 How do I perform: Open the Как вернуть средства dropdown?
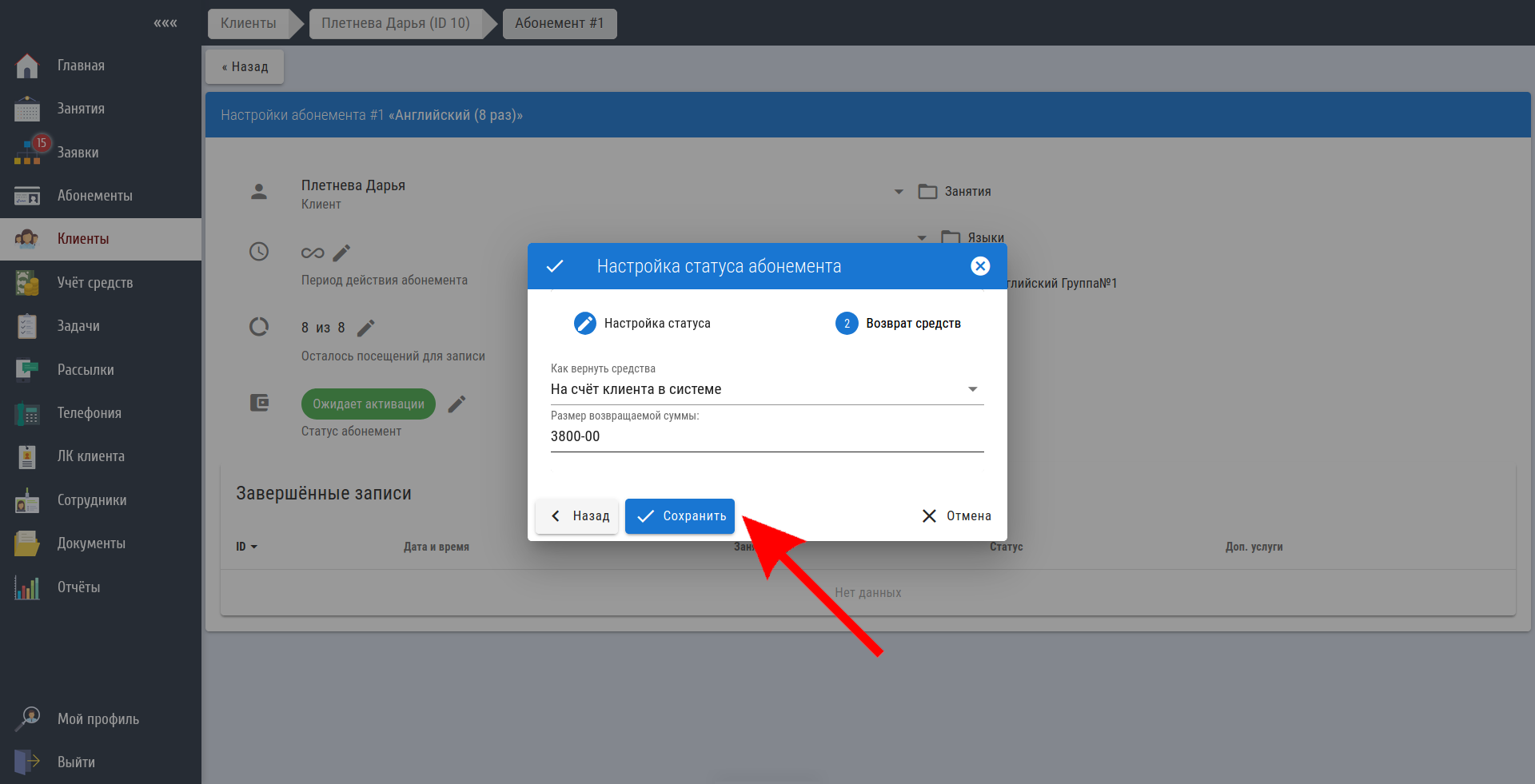767,389
